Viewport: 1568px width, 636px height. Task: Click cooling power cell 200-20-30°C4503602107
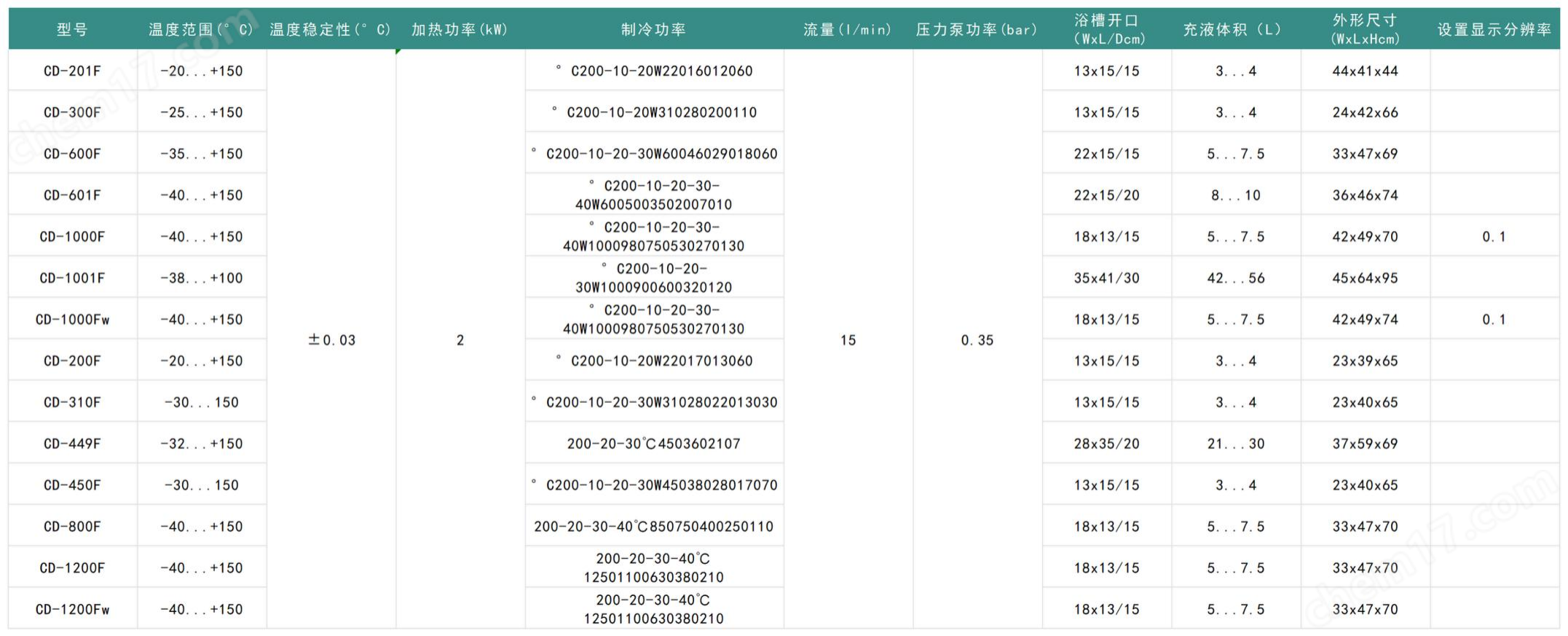(x=654, y=444)
